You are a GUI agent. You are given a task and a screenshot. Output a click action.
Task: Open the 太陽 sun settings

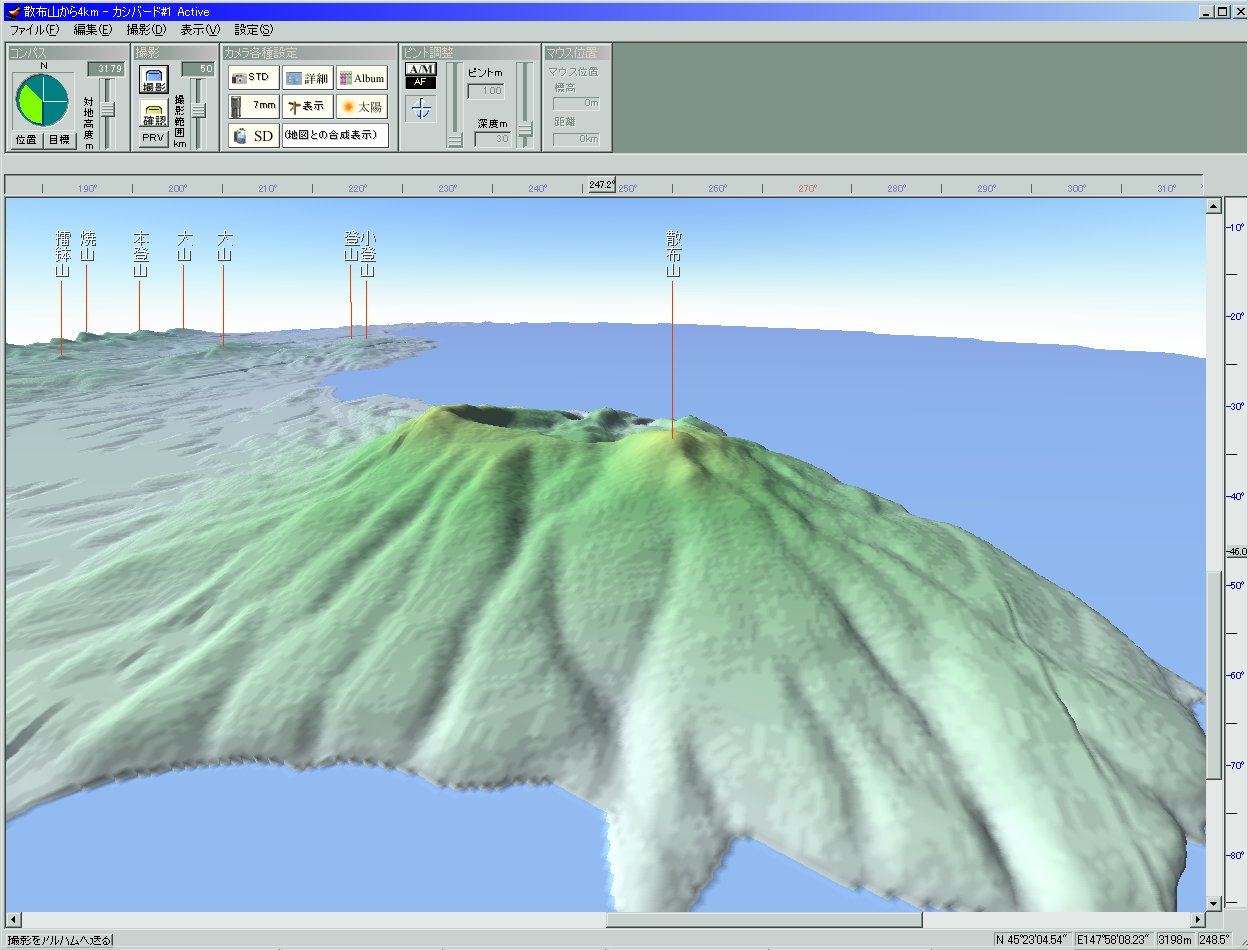361,106
